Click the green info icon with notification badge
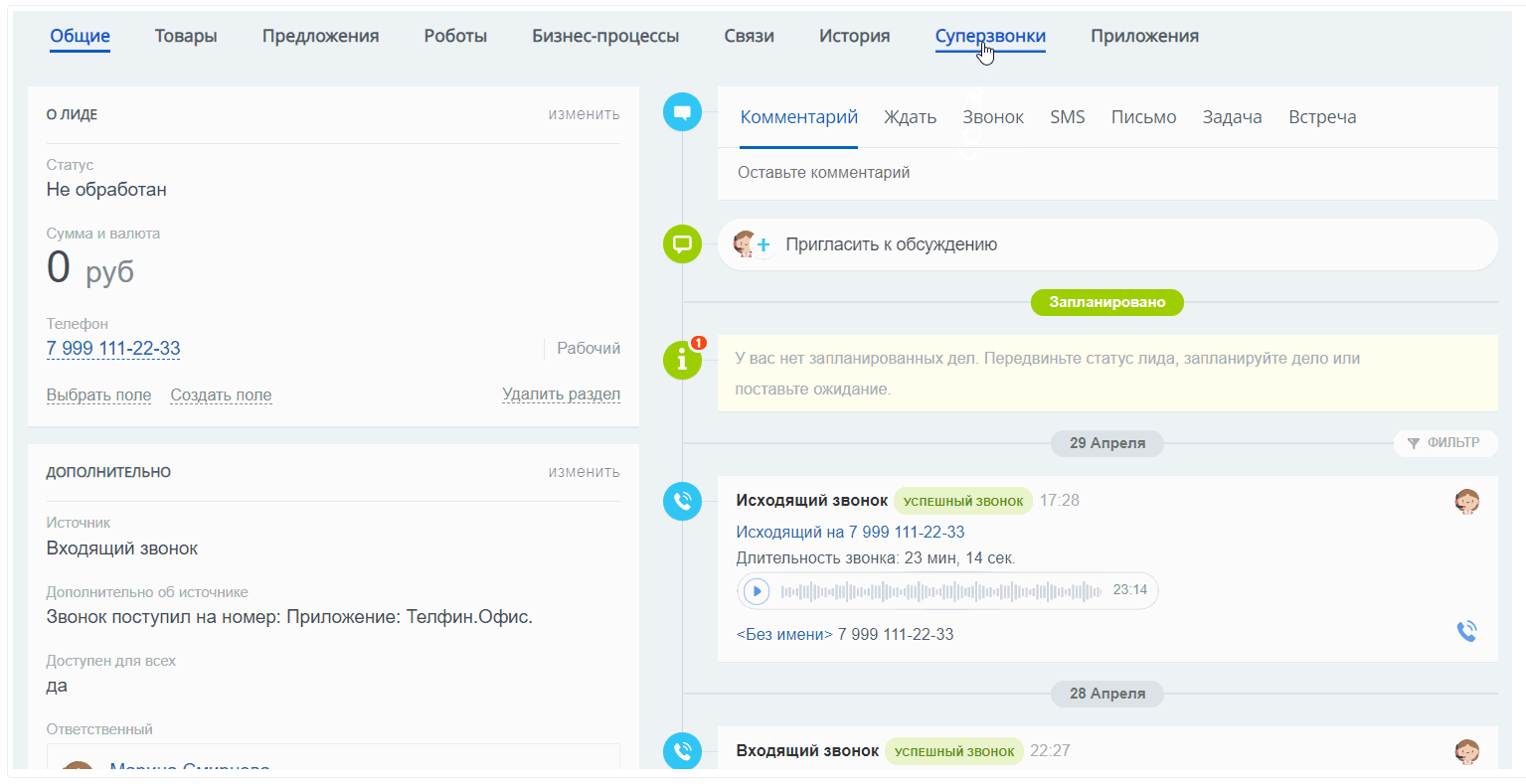Viewport: 1526px width, 784px height. click(x=682, y=360)
